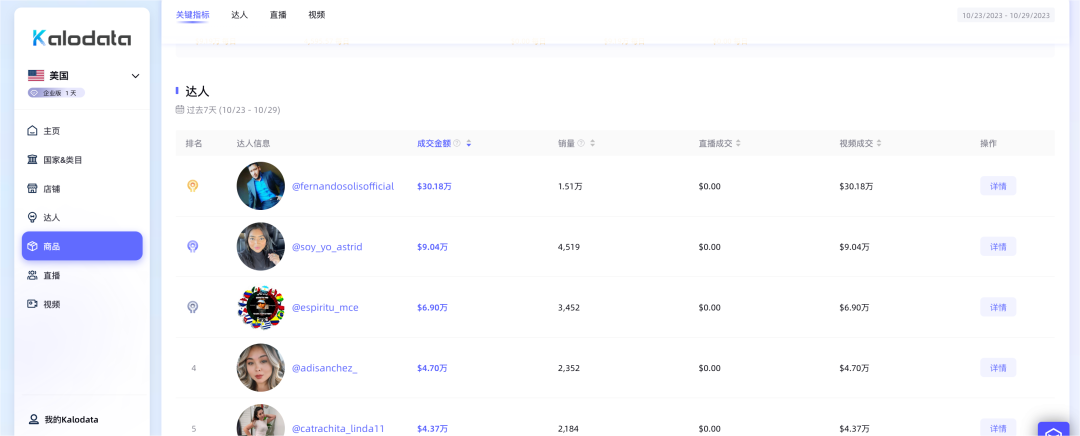Click 详情 for @soy_yo_astrid
The image size is (1080, 436).
[x=998, y=247]
